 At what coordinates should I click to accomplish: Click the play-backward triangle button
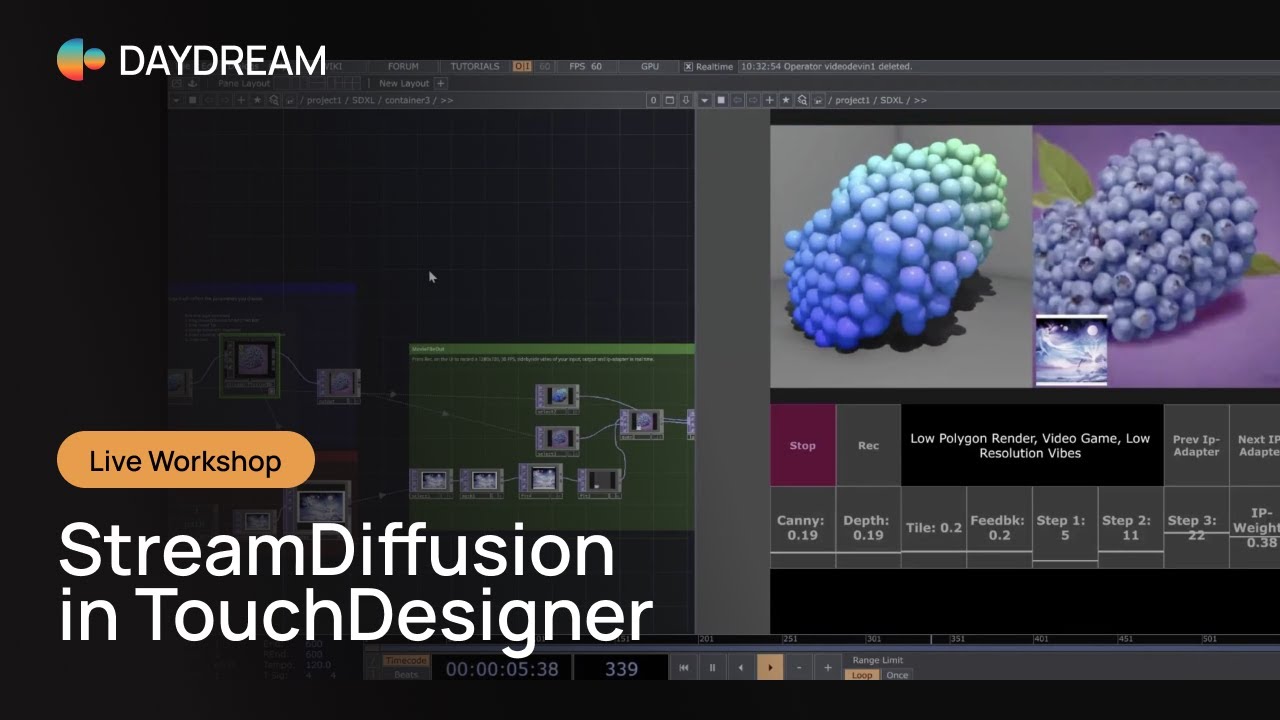coord(741,668)
